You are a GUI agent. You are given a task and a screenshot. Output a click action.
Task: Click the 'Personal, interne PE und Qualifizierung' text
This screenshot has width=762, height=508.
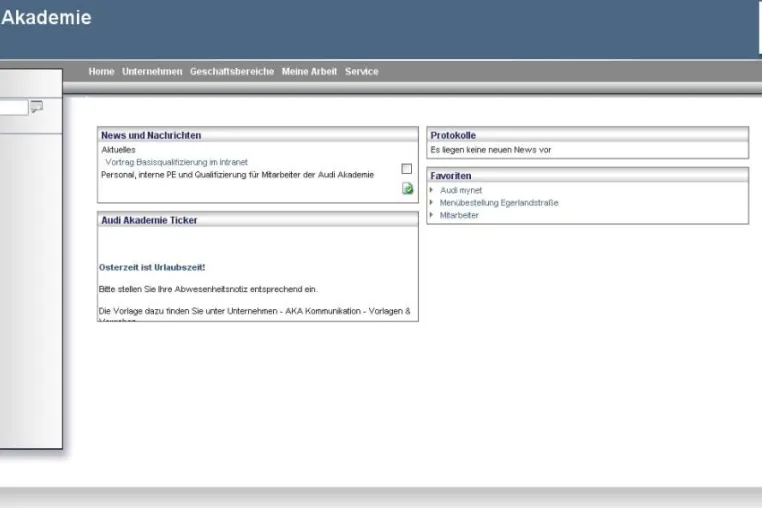238,175
